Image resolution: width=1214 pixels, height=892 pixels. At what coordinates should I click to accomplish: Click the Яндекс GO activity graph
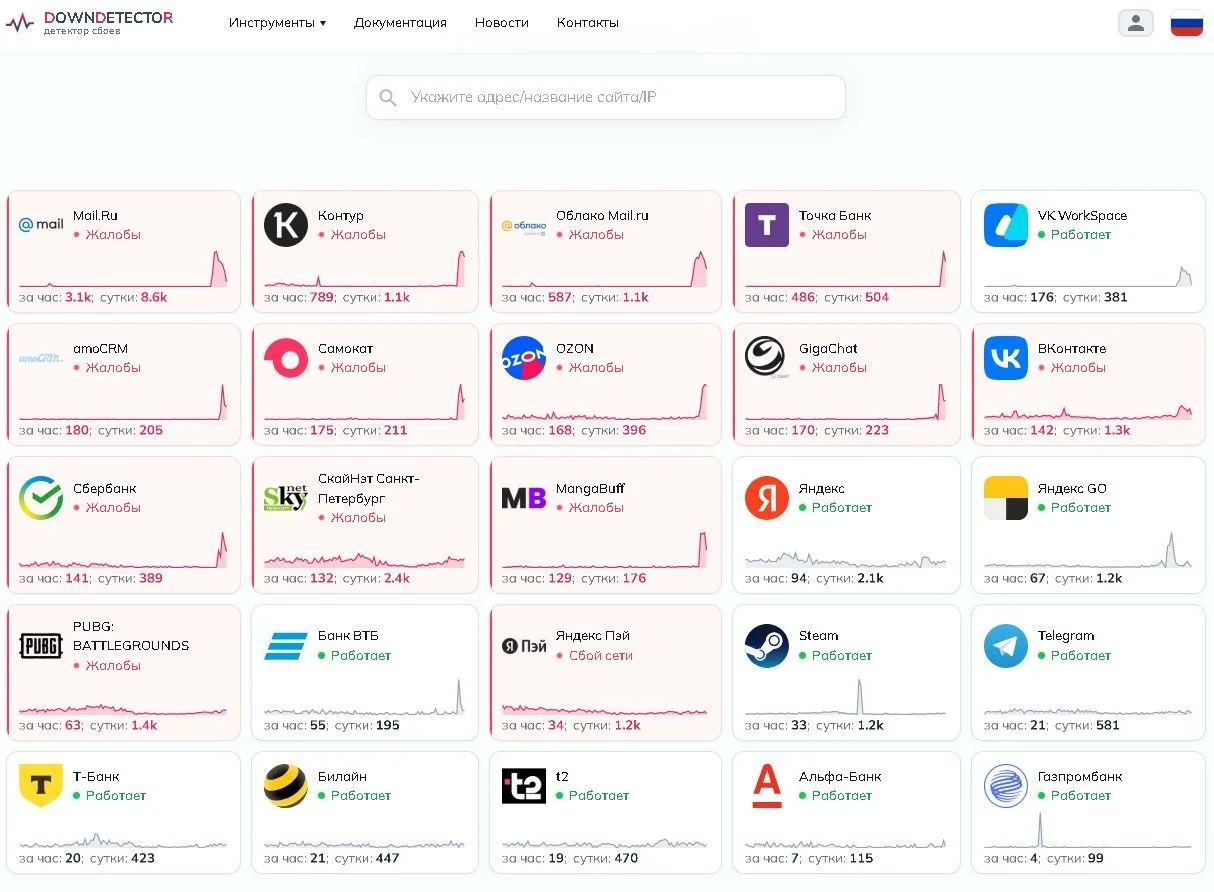1088,548
